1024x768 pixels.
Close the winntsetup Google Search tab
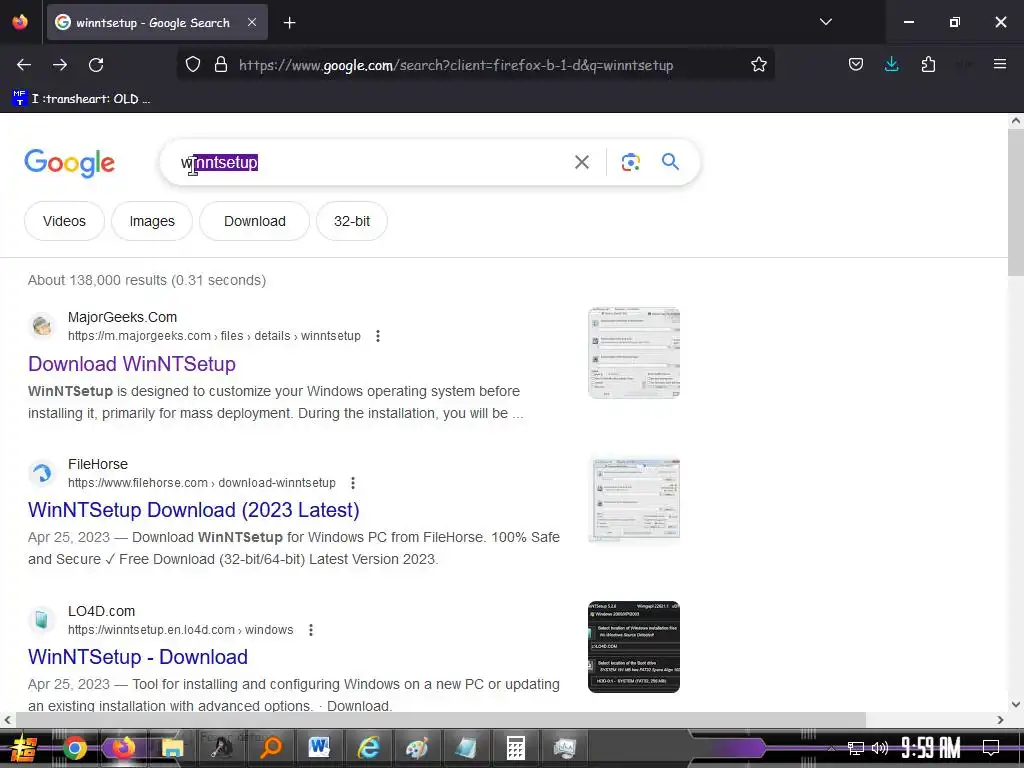[251, 22]
